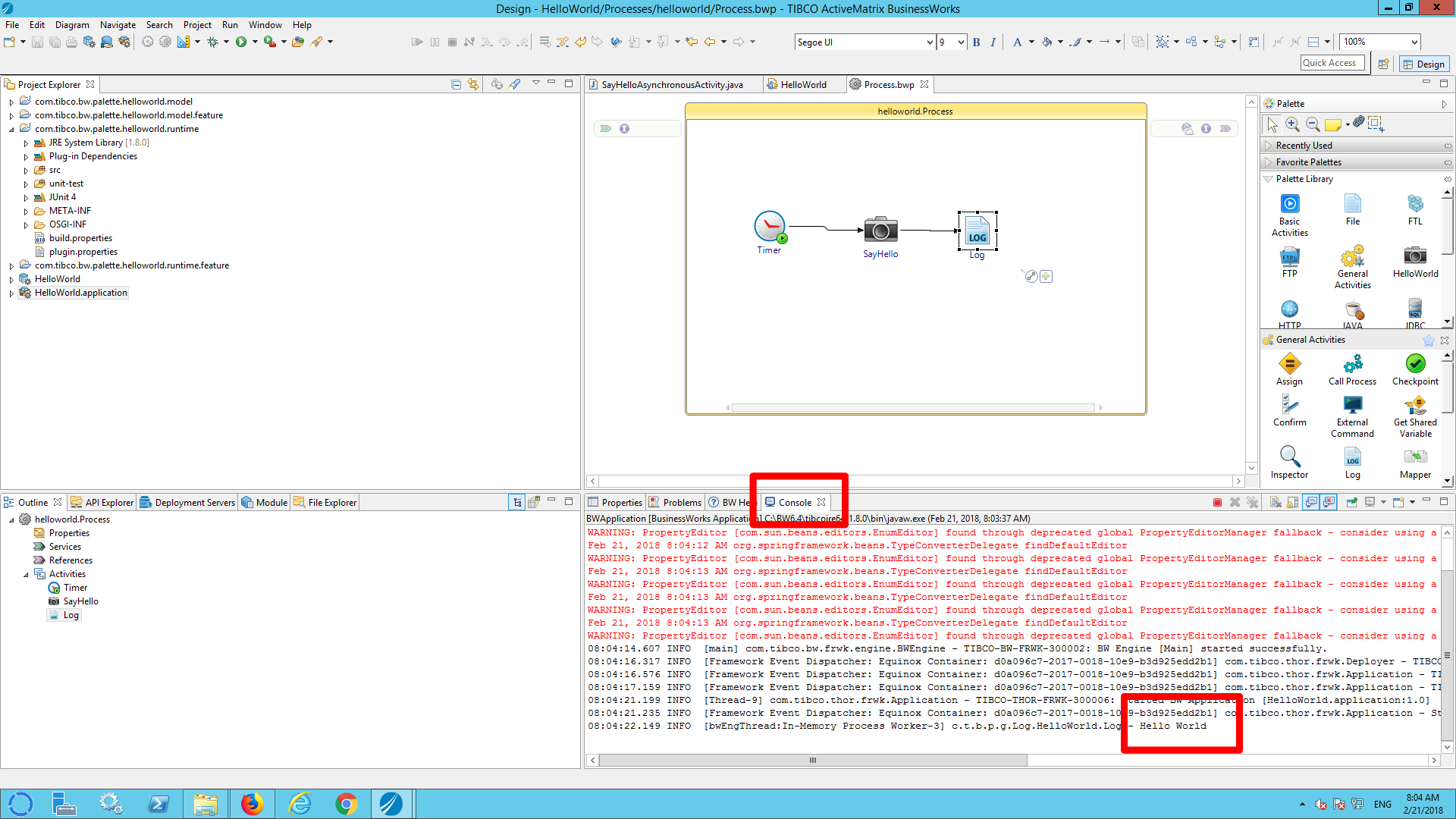The image size is (1456, 819).
Task: Select the SayHello camera activity on canvas
Action: [x=880, y=230]
